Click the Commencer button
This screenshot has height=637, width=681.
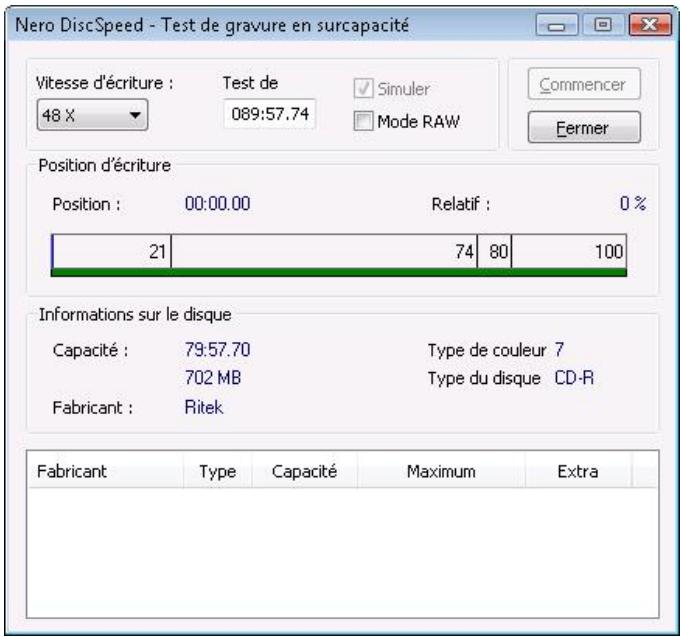584,84
